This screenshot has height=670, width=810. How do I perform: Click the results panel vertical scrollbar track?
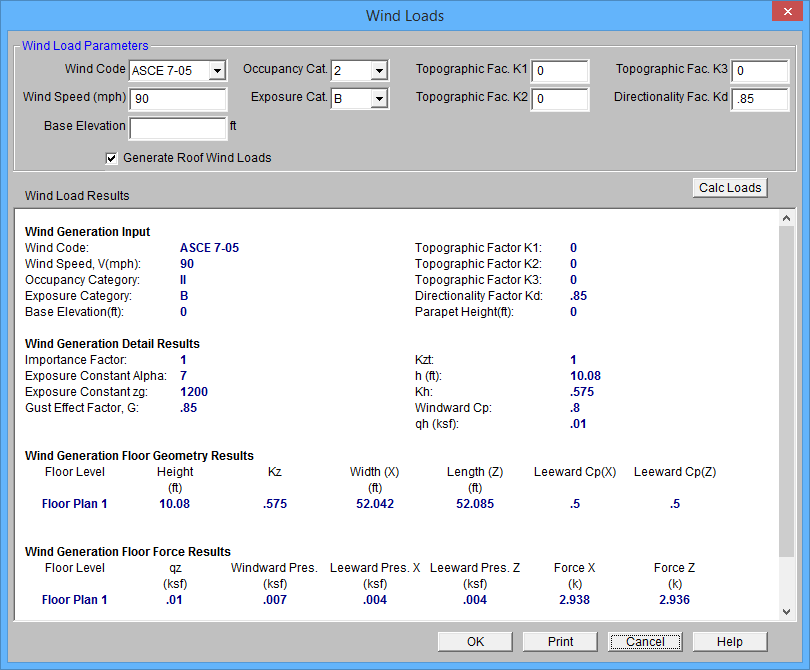pos(786,582)
